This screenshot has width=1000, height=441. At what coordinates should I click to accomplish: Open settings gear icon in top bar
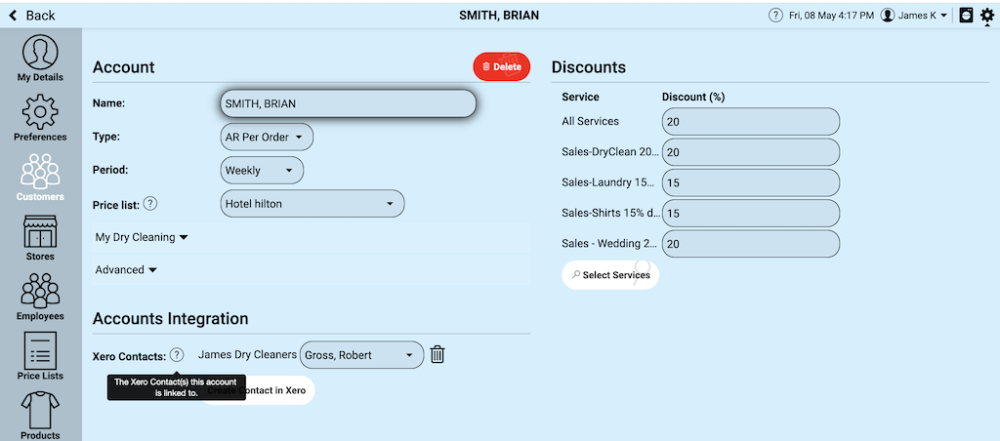[x=987, y=15]
